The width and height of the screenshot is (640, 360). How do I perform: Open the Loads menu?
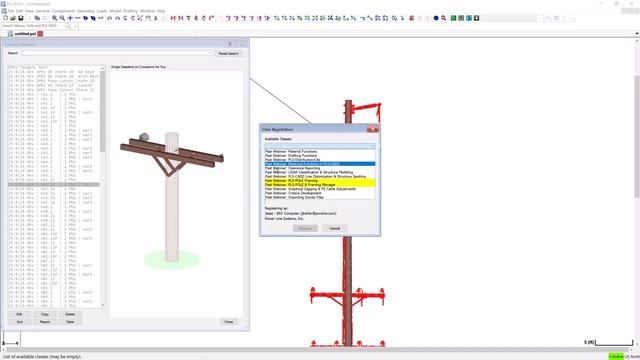pos(102,11)
